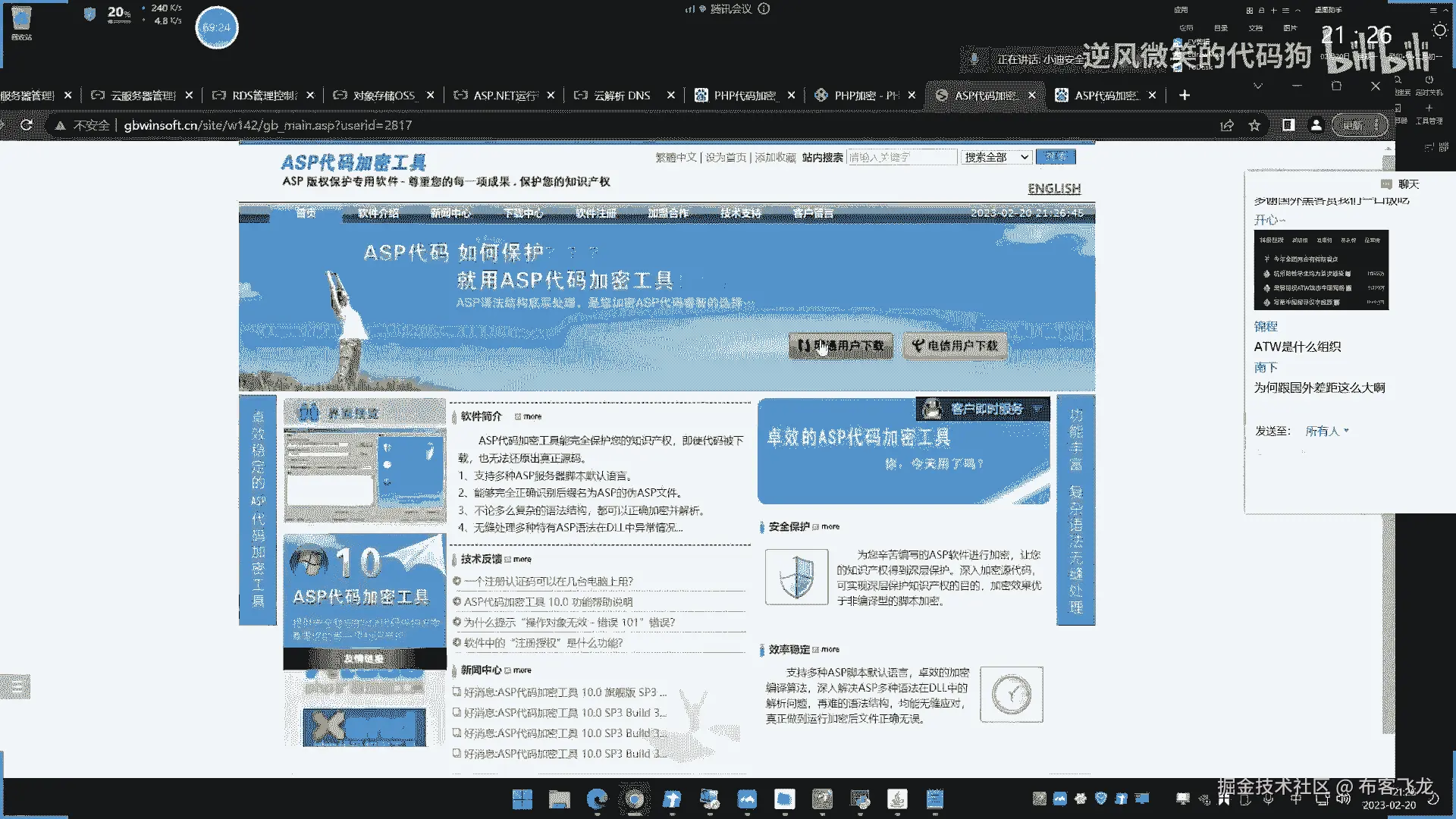Open the 下载中心 navigation menu item
Viewport: 1456px width, 819px height.
click(523, 213)
